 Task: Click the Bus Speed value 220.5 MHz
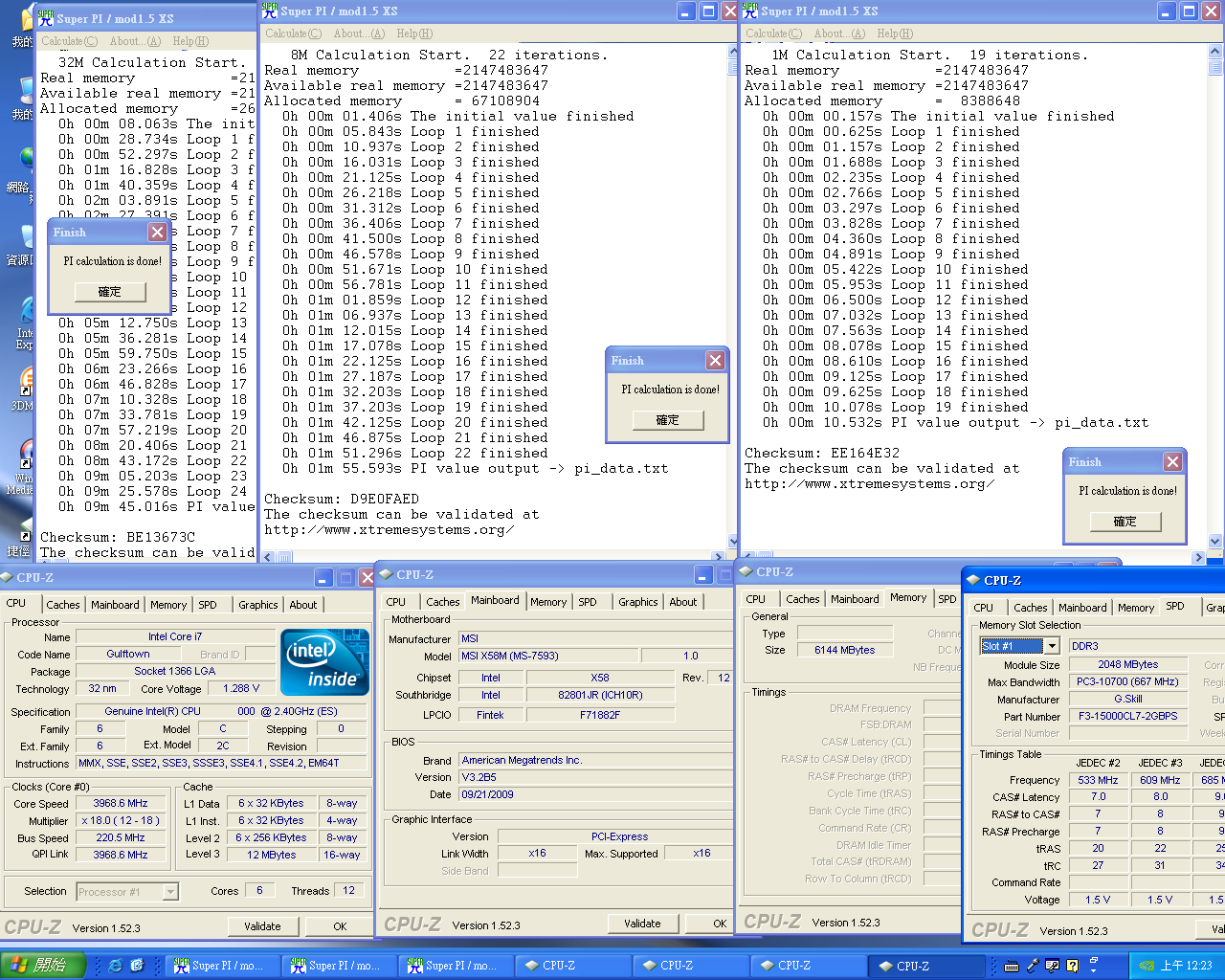coord(121,837)
